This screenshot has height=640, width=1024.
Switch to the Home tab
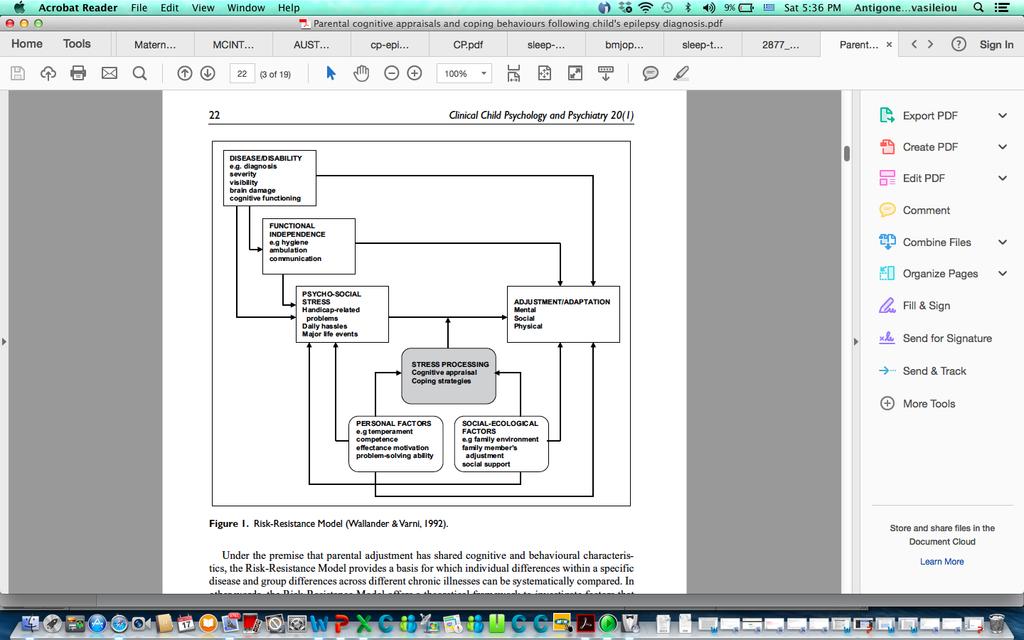pyautogui.click(x=27, y=44)
